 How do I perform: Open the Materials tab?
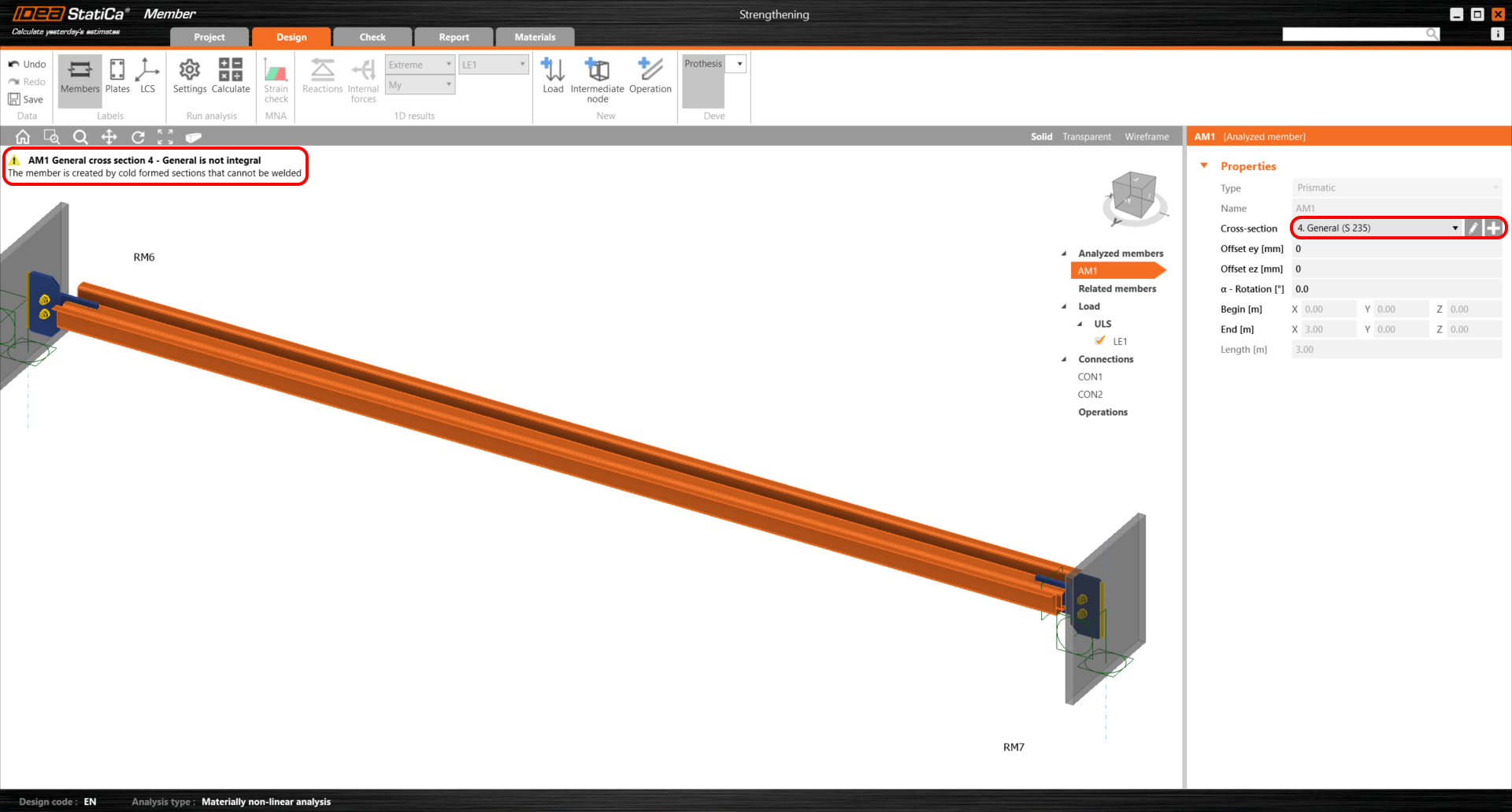click(535, 37)
